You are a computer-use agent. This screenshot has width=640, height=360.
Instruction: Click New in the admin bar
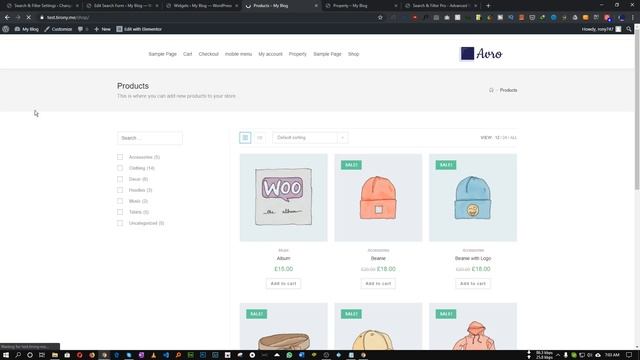(x=102, y=29)
